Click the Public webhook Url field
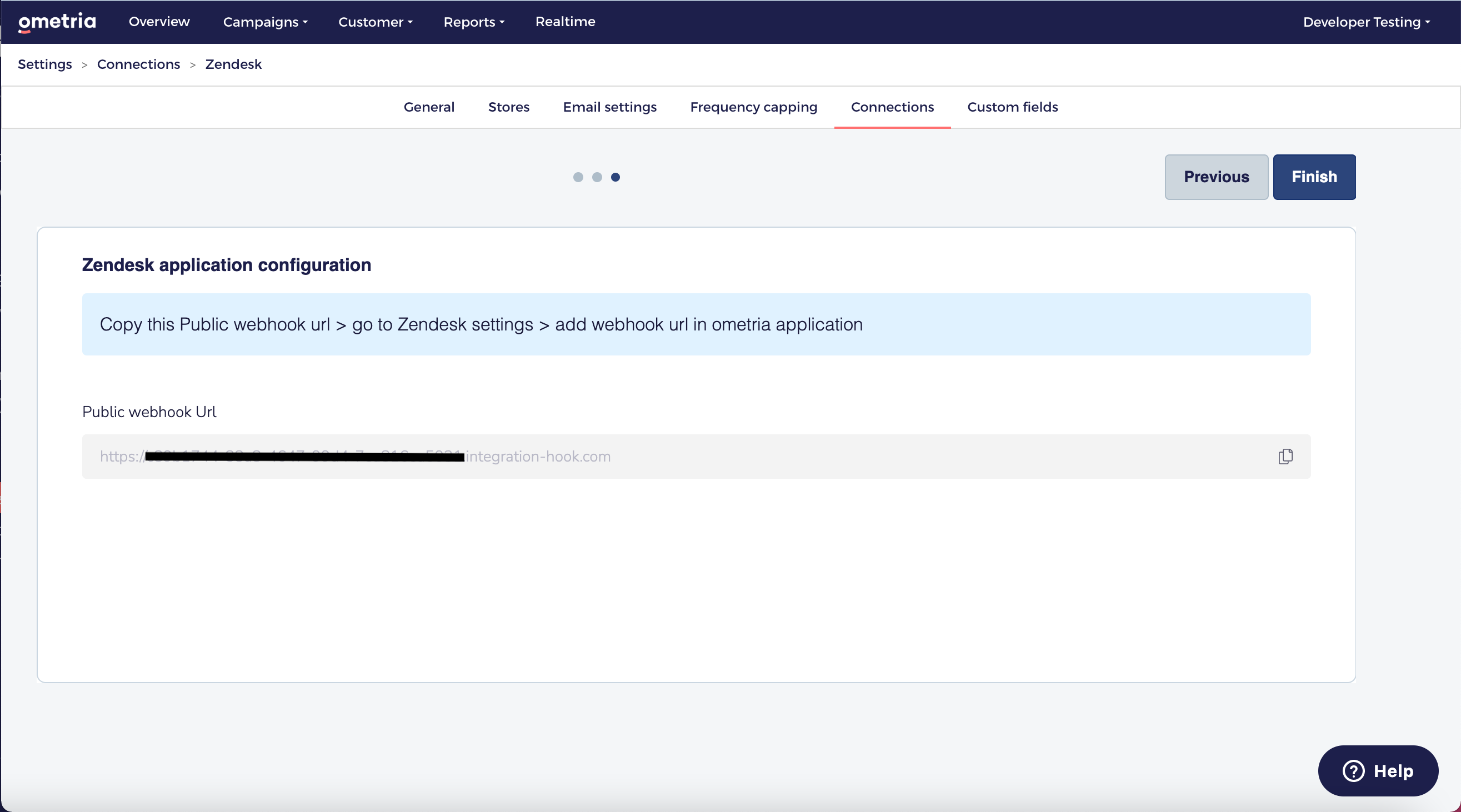This screenshot has height=812, width=1461. pos(696,457)
